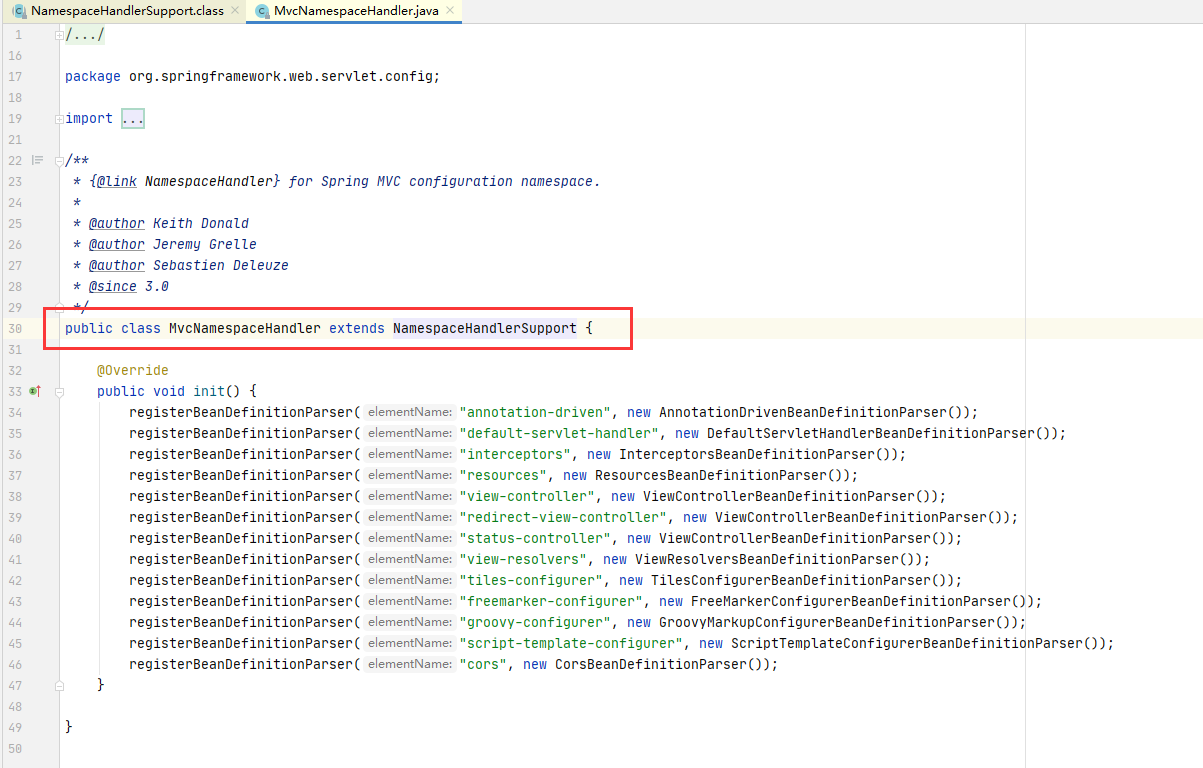Click the "default-servlet-handler" string
The image size is (1203, 768).
coord(559,433)
